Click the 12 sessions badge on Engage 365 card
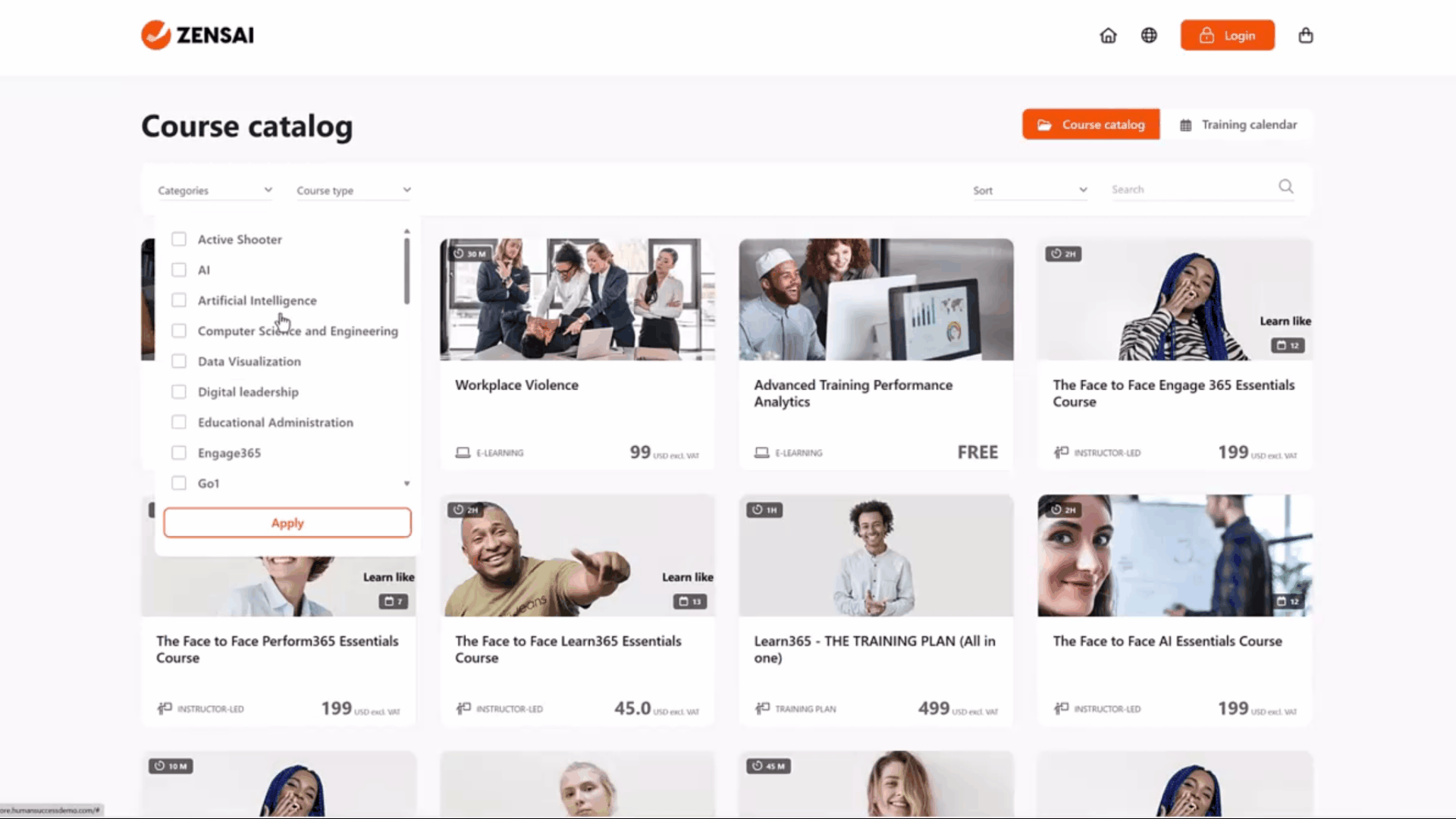 tap(1288, 346)
